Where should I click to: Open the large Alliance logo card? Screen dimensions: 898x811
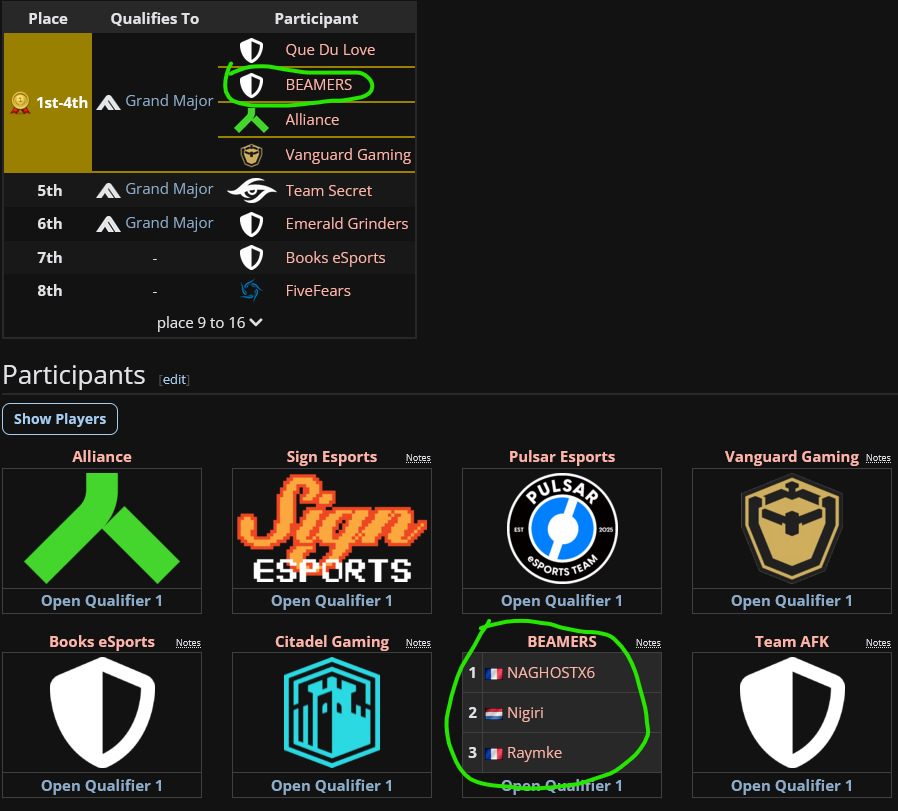pos(102,528)
